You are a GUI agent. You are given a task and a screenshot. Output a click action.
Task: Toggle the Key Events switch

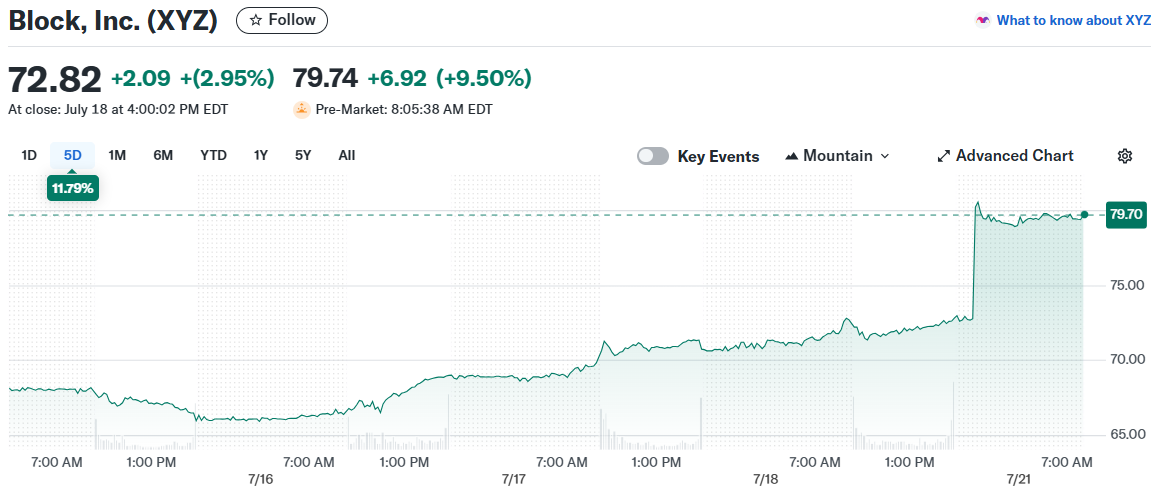pyautogui.click(x=653, y=156)
